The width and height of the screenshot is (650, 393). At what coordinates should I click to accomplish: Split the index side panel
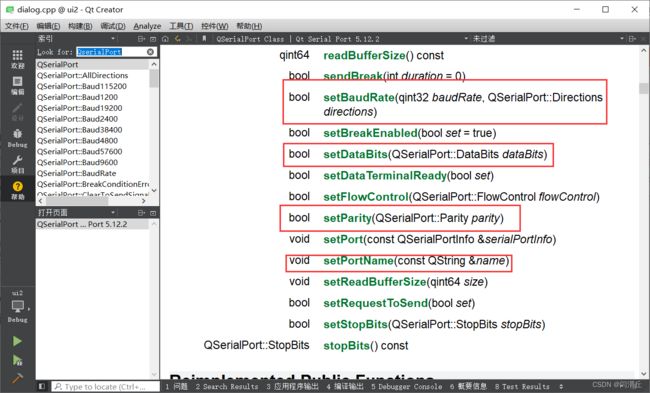click(x=141, y=39)
